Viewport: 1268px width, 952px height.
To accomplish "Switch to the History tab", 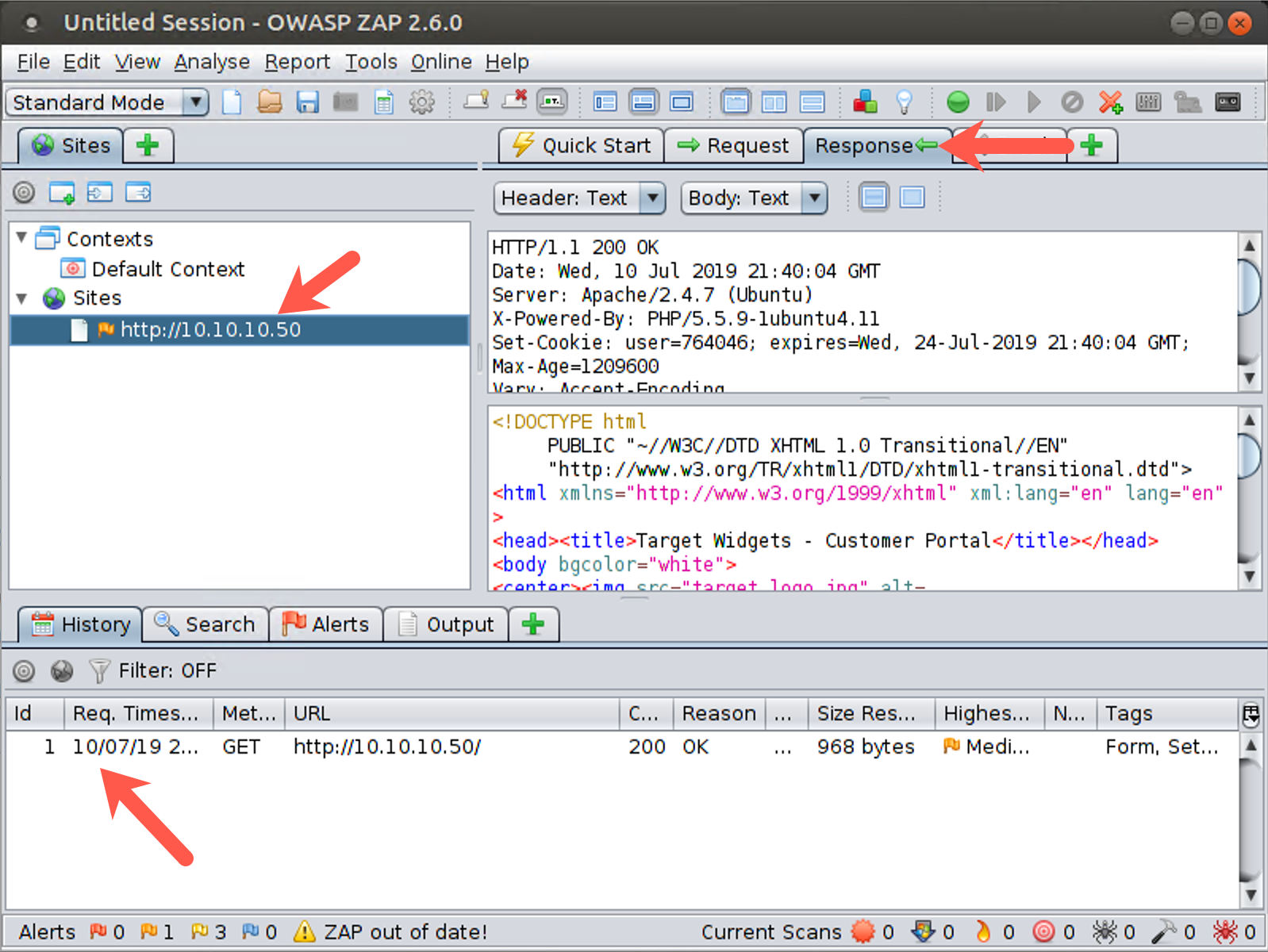I will click(x=80, y=625).
